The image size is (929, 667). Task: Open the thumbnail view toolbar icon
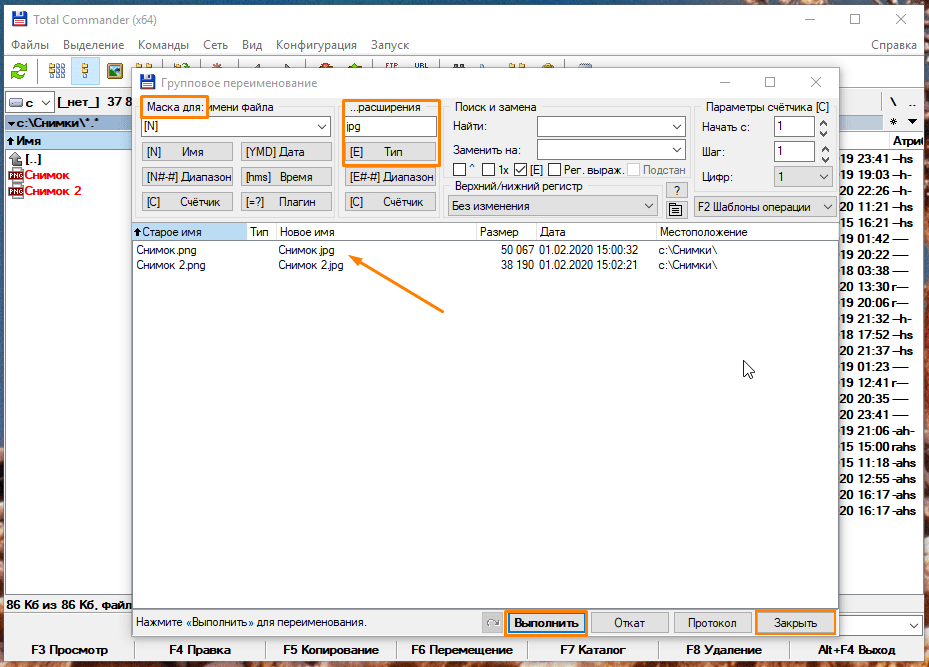tap(114, 72)
